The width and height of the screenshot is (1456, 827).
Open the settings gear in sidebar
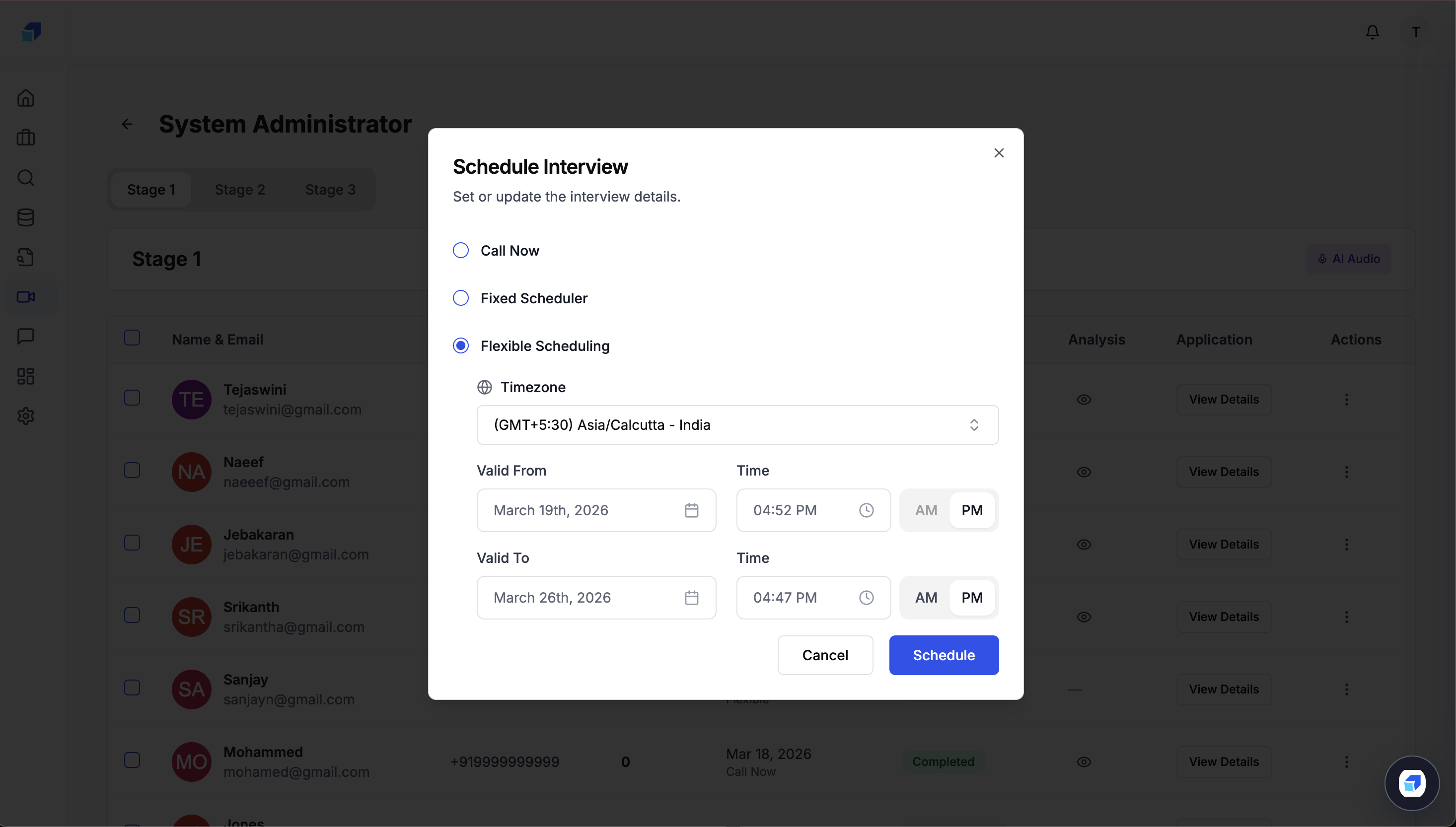pos(25,416)
